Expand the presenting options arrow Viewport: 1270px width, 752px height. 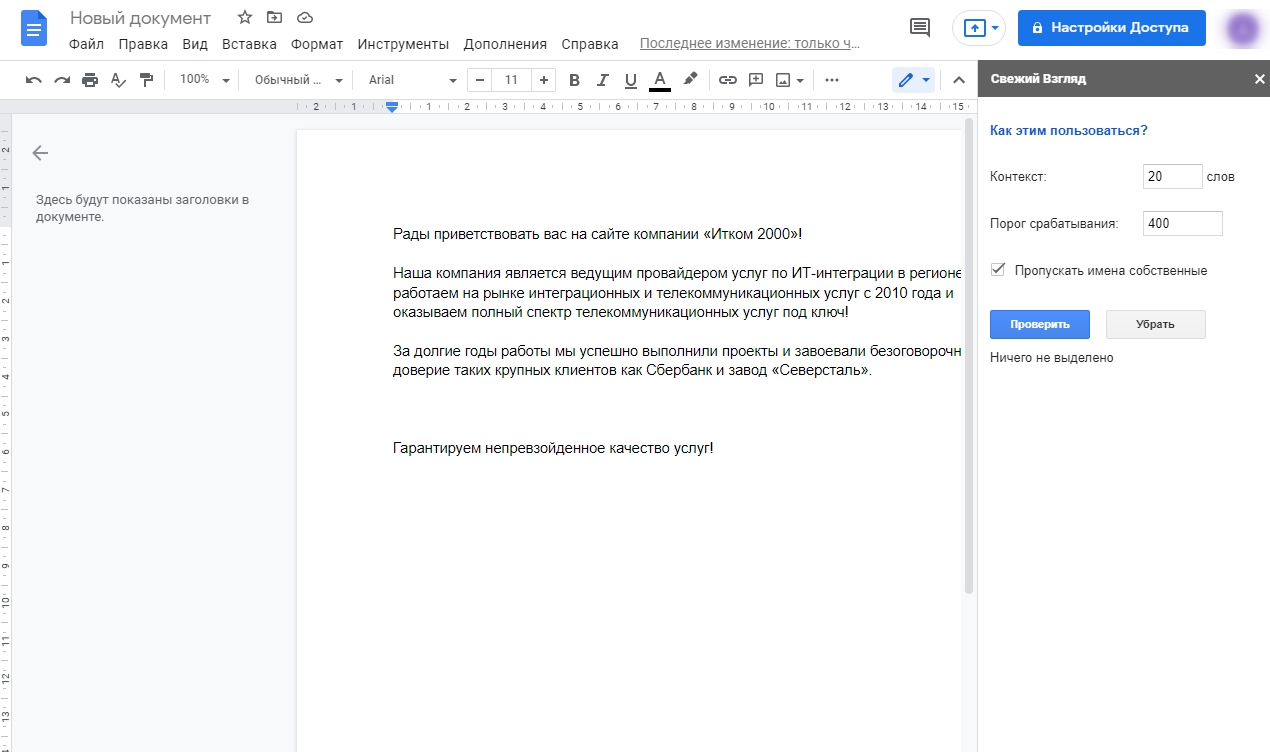(995, 28)
